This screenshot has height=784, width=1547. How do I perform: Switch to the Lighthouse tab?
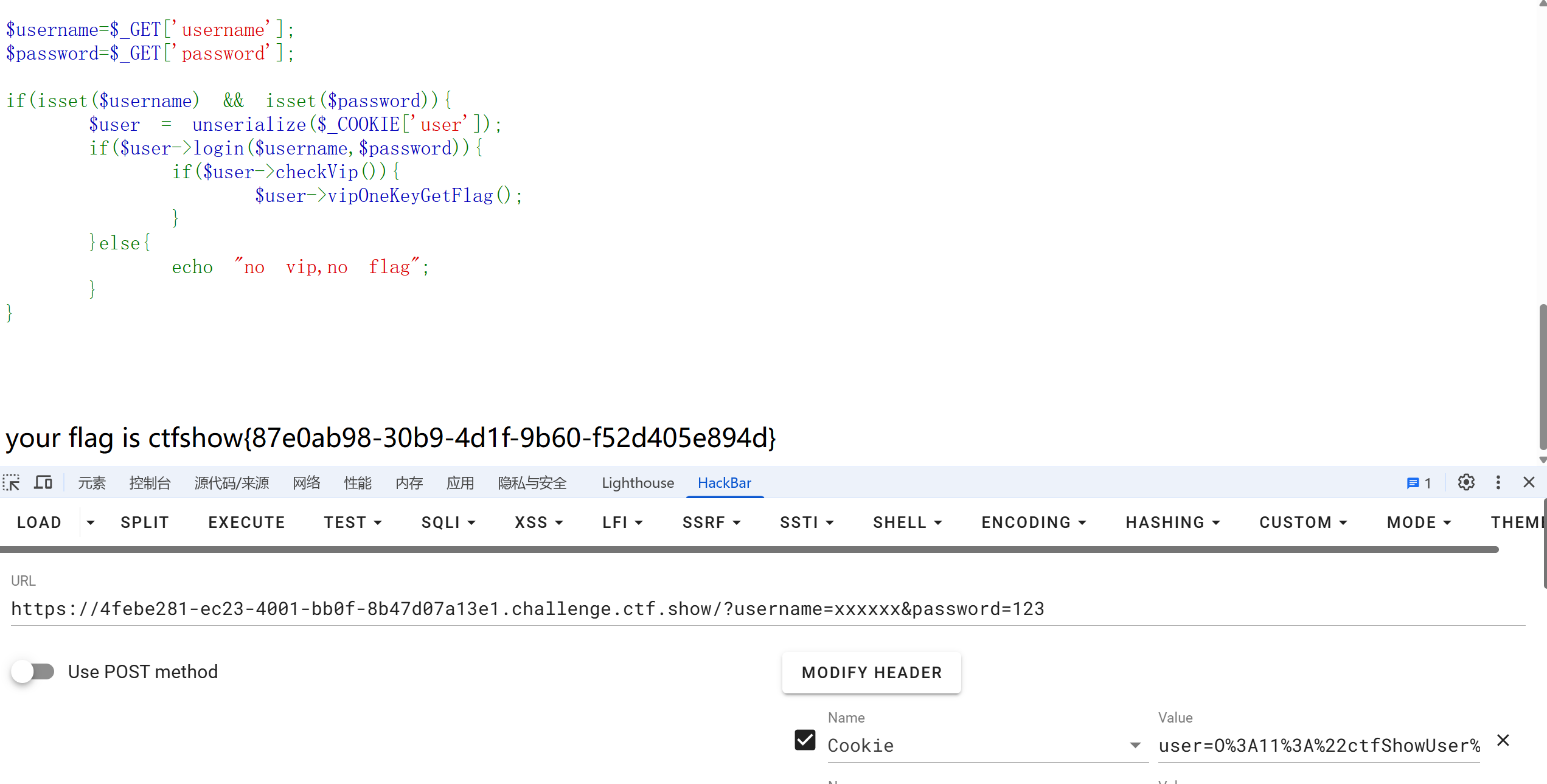coord(638,483)
